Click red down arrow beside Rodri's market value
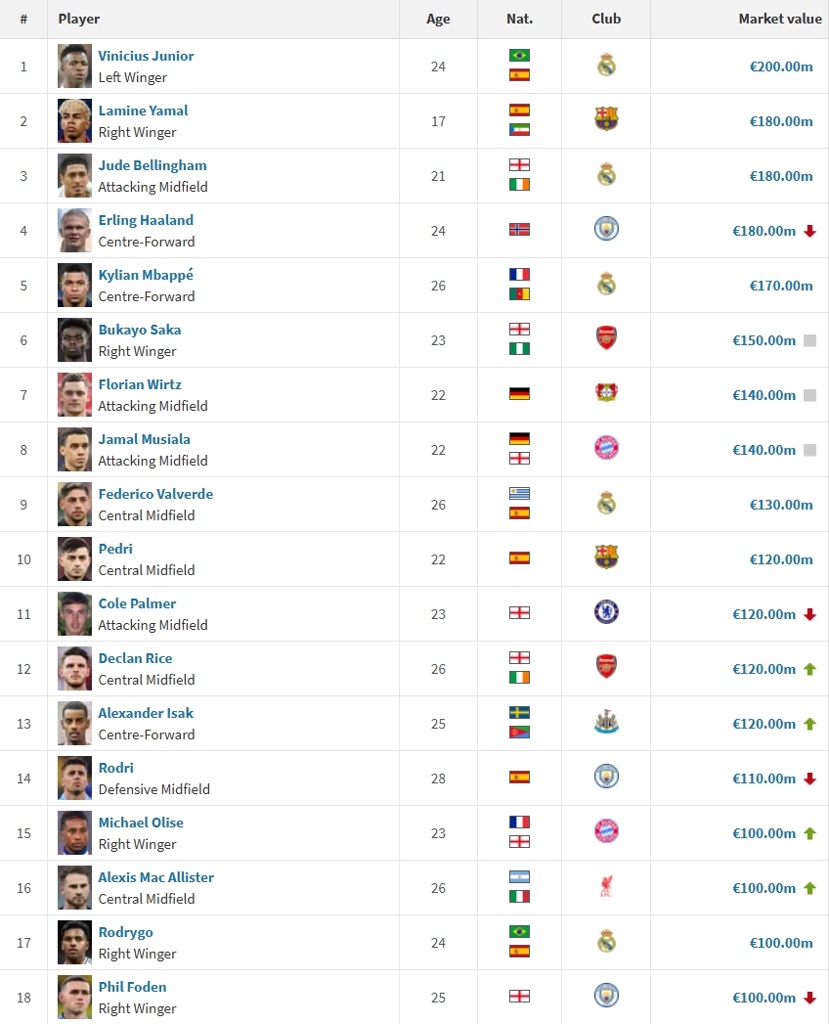Screen dimensions: 829x1024 pos(810,779)
